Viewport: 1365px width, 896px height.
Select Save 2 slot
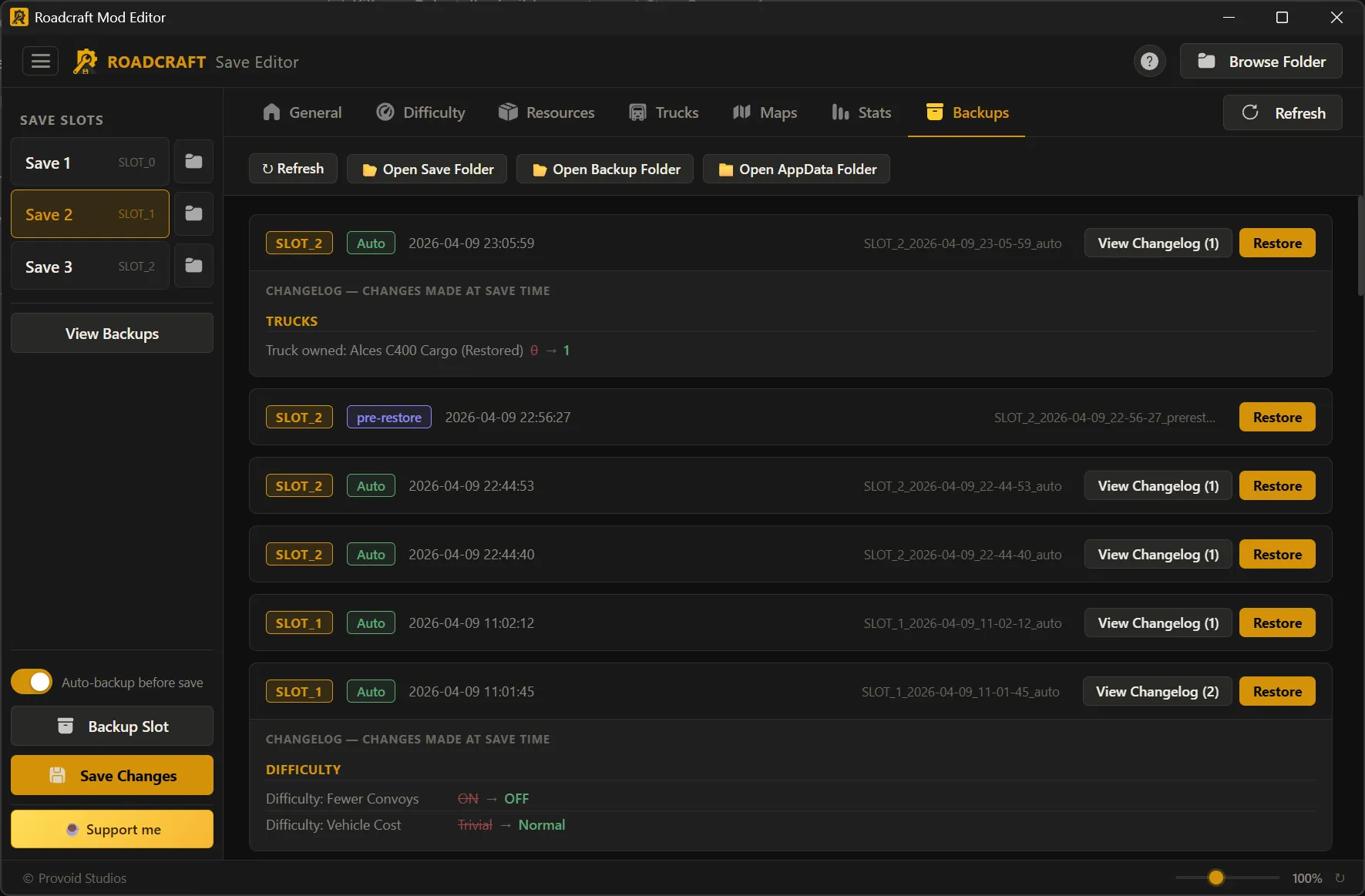coord(90,213)
